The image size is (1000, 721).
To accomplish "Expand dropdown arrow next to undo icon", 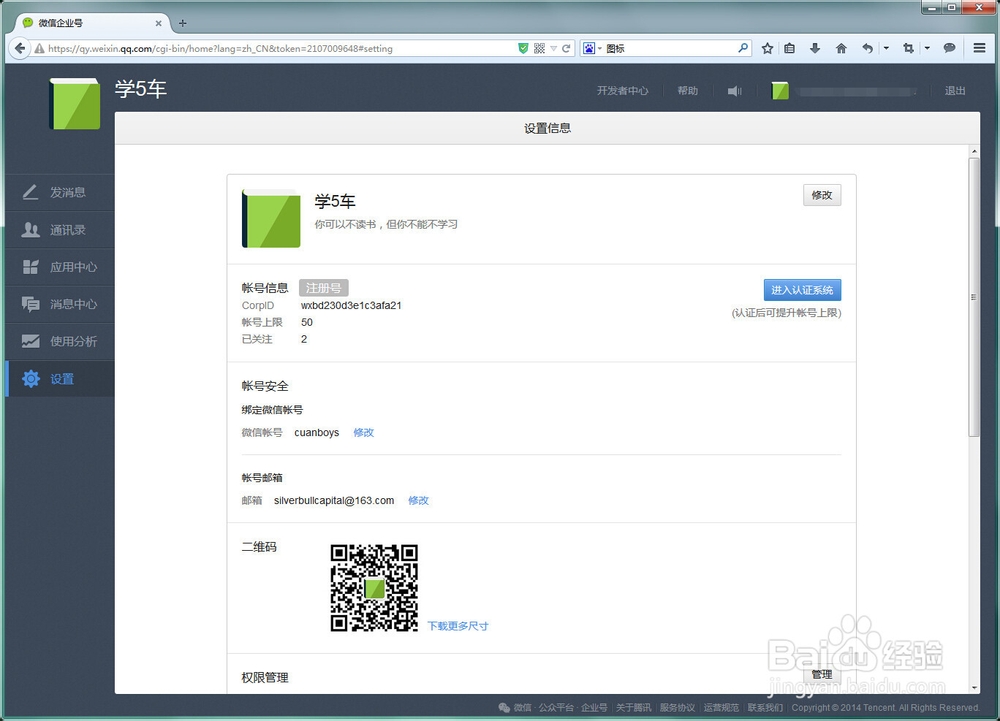I will (886, 48).
